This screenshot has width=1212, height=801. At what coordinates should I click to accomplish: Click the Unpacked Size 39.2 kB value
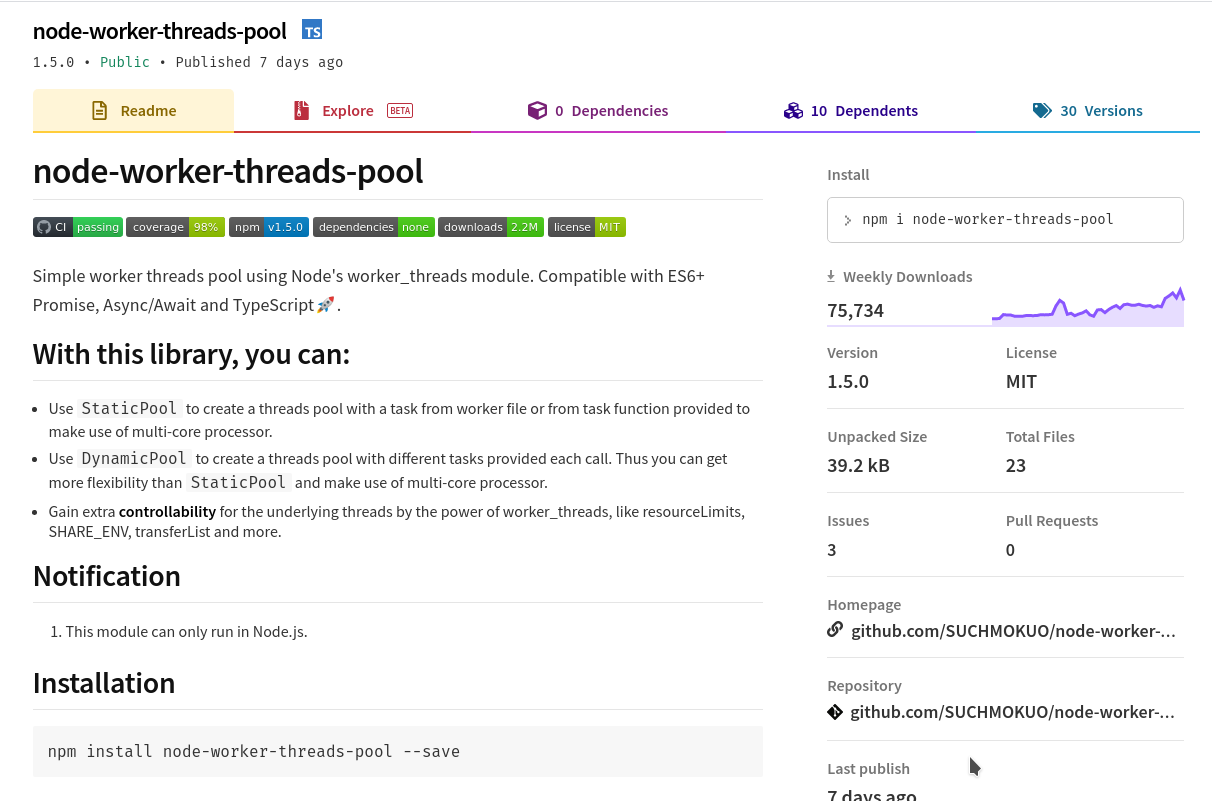tap(858, 465)
